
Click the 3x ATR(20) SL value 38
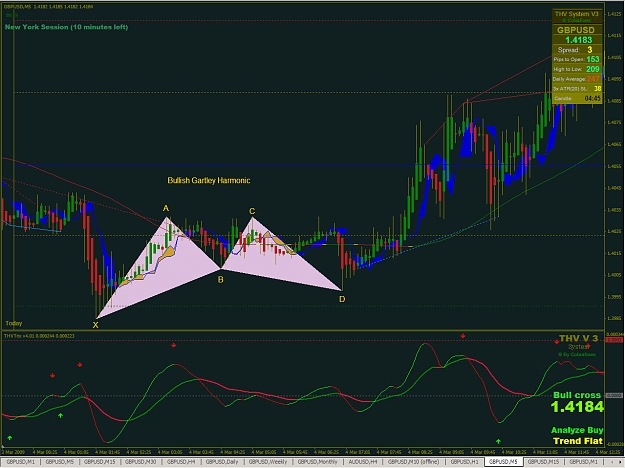(597, 88)
